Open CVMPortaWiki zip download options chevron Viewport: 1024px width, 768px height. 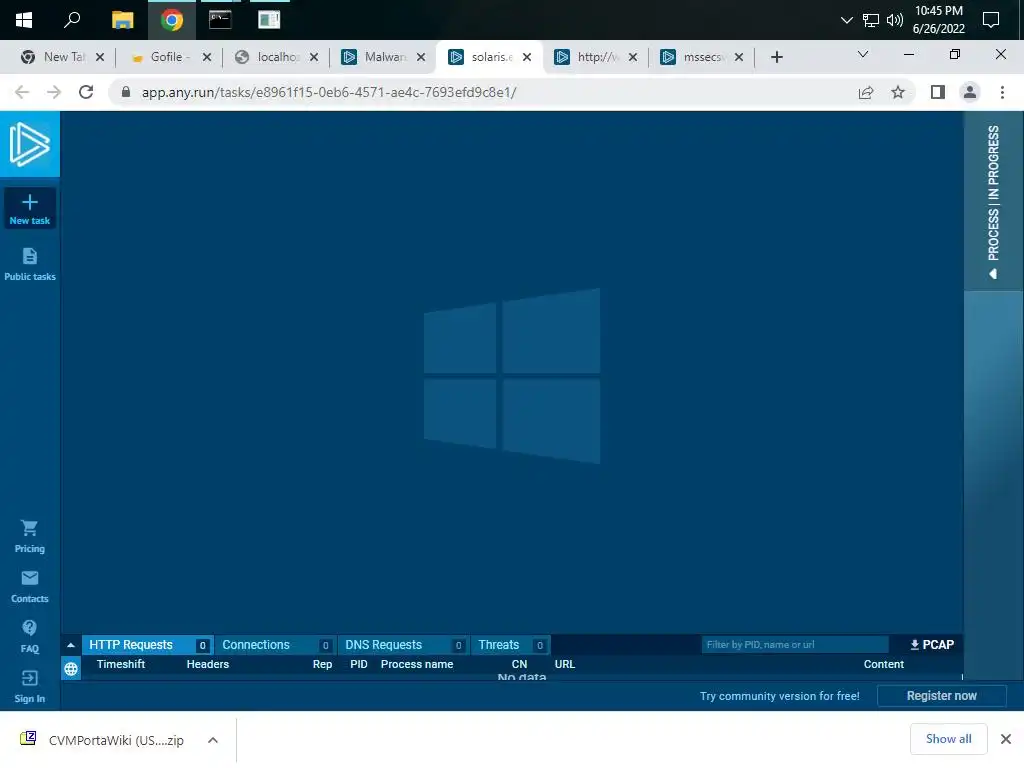(x=213, y=740)
